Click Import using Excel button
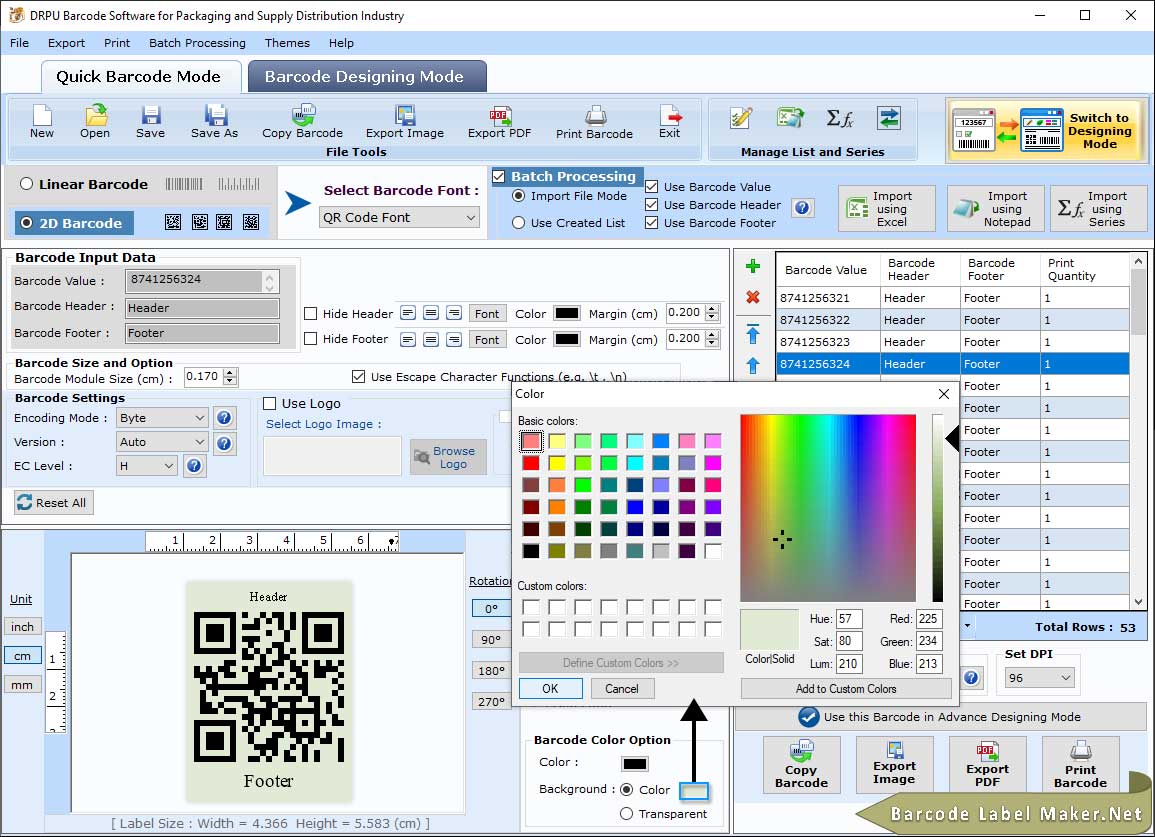The width and height of the screenshot is (1155, 837). [x=886, y=209]
